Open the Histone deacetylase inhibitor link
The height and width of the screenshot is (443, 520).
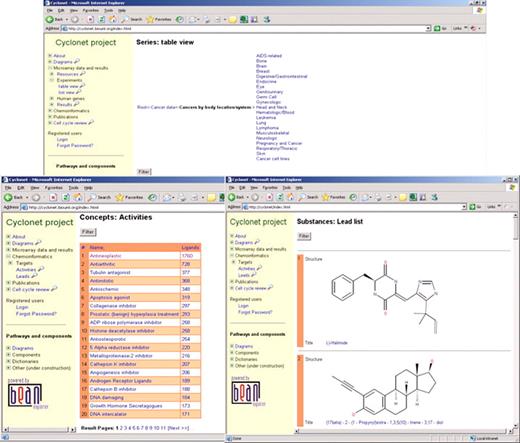[x=122, y=331]
